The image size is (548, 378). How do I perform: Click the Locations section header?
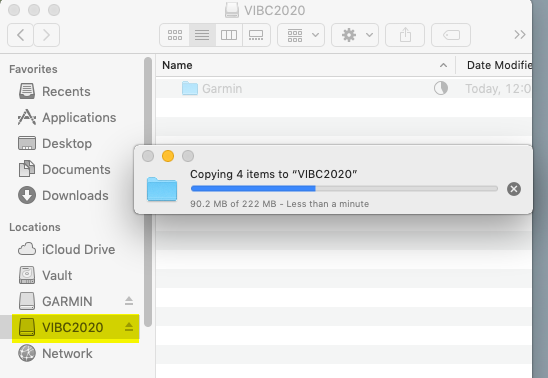[x=35, y=227]
